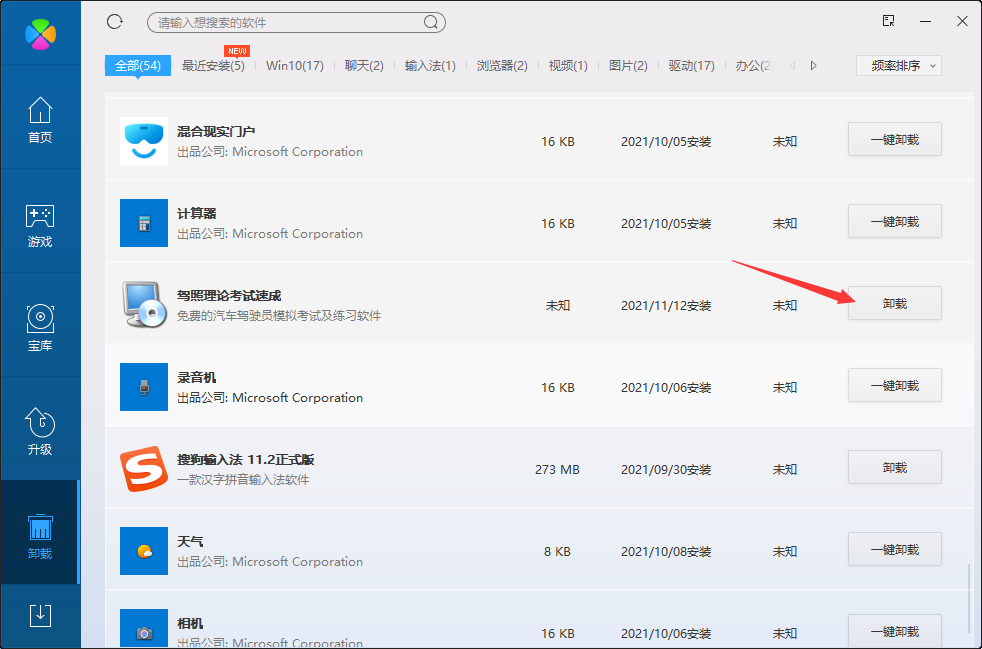
Task: Click the 驾照理论考试速成 program icon
Action: 144,305
